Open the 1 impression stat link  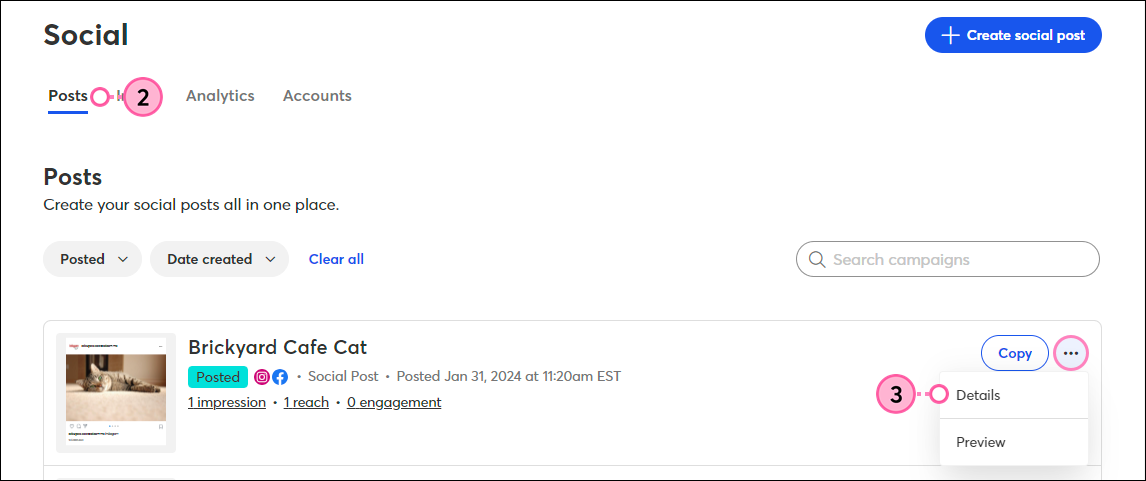pos(227,402)
